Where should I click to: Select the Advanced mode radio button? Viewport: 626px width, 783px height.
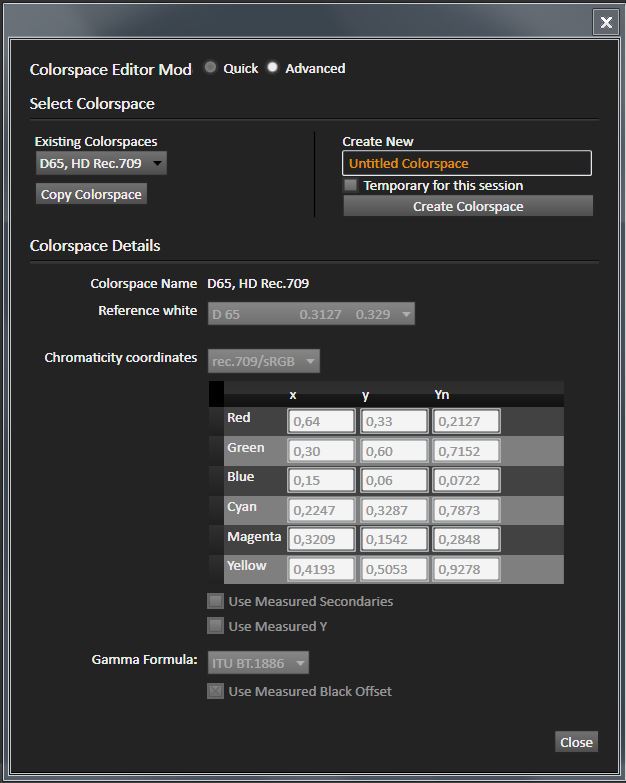click(x=272, y=68)
